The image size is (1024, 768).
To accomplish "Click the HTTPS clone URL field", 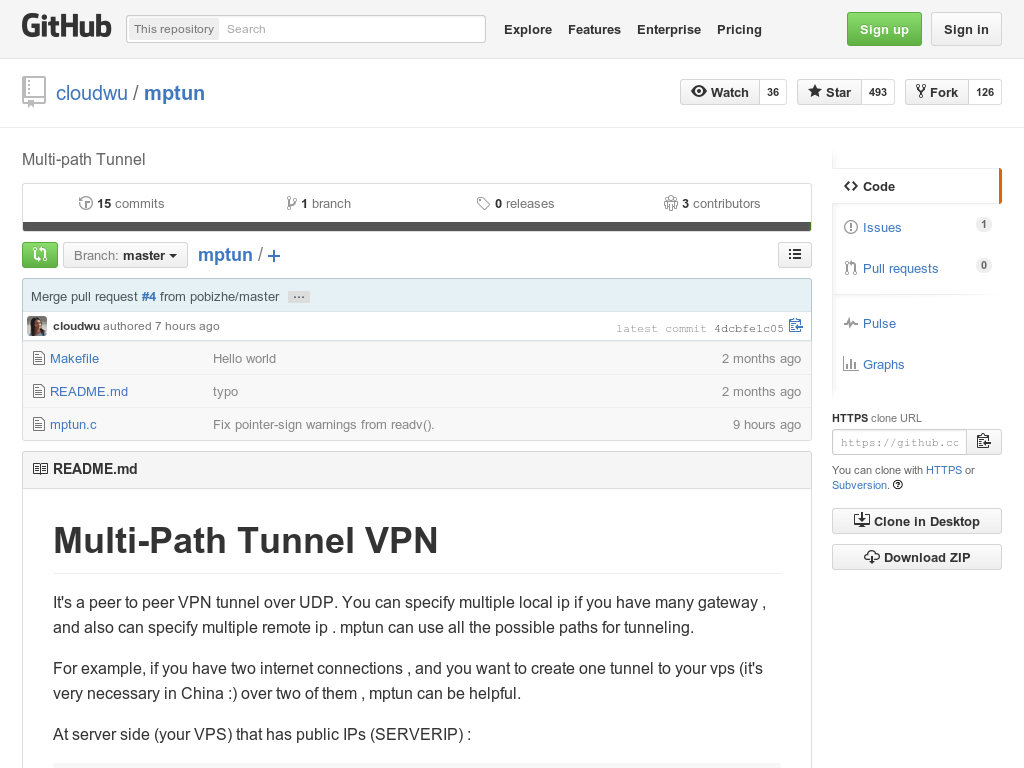I will click(899, 443).
